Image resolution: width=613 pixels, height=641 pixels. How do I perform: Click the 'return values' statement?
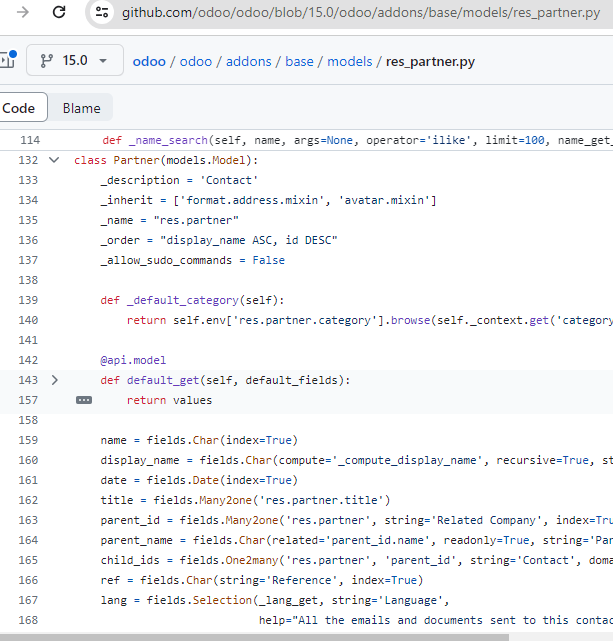pyautogui.click(x=169, y=400)
